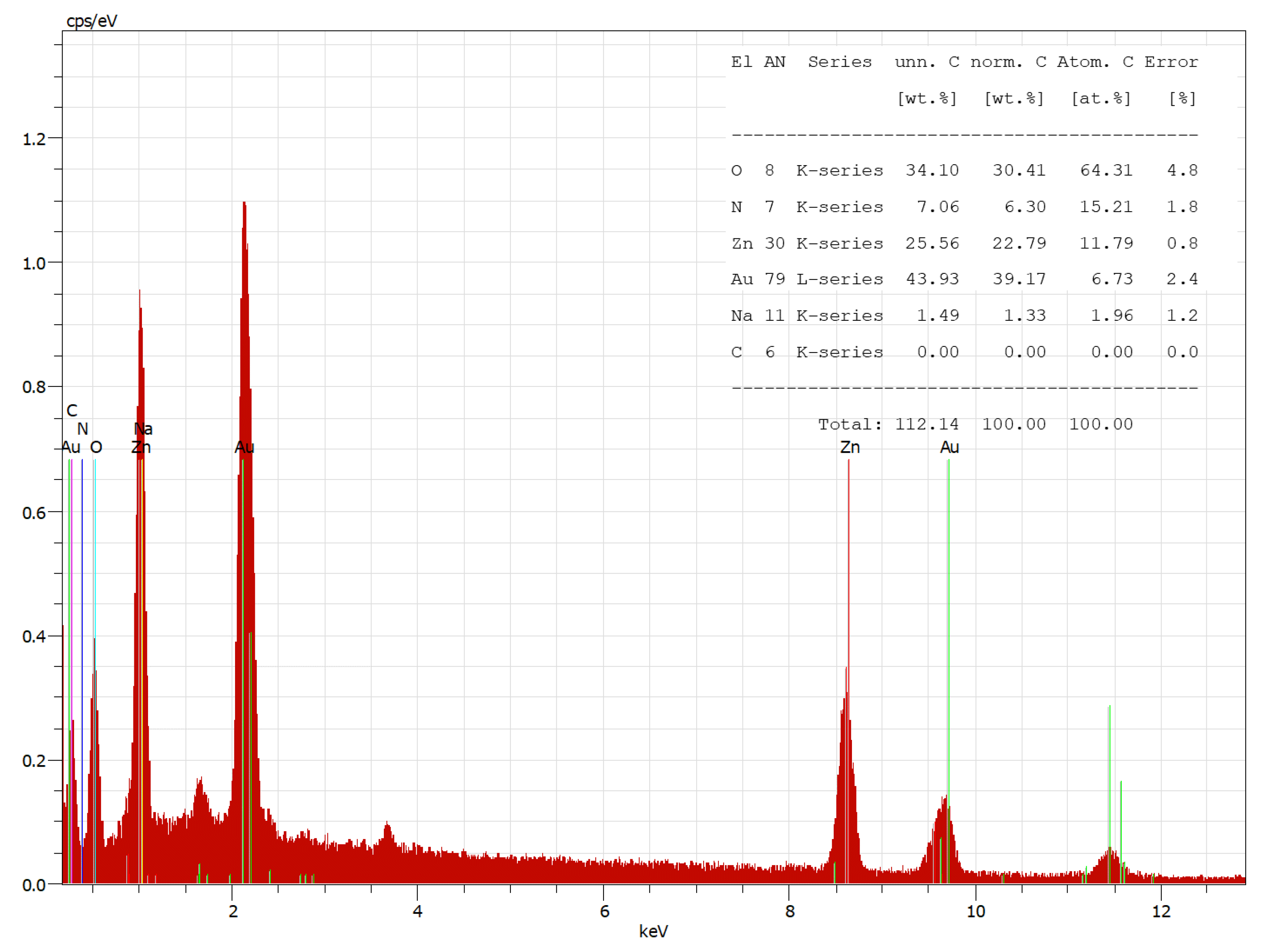
Task: Click the Total: label in the table
Action: pyautogui.click(x=850, y=425)
